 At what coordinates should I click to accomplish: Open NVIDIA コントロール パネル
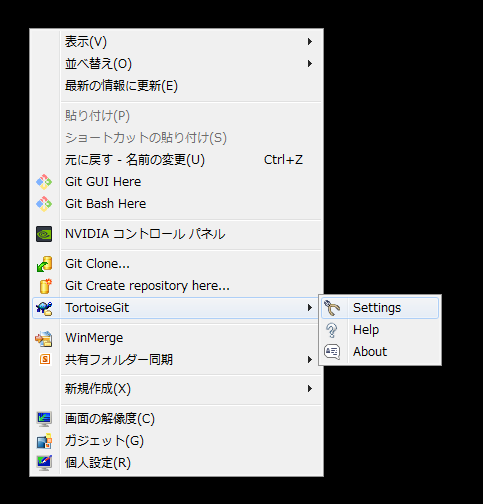(x=177, y=234)
